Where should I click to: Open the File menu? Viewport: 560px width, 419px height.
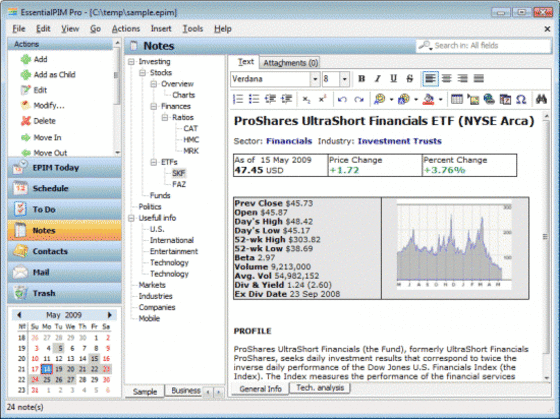pyautogui.click(x=19, y=29)
